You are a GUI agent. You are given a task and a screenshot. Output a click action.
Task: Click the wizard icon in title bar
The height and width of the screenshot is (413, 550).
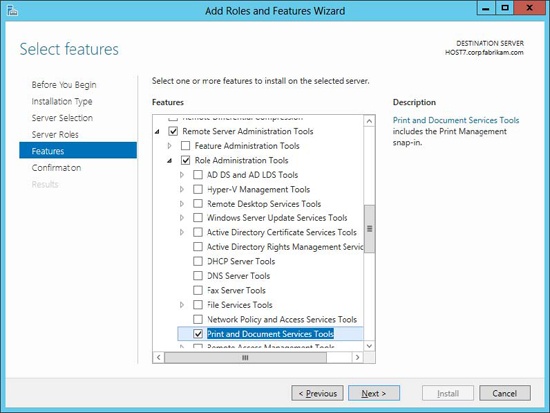(12, 11)
